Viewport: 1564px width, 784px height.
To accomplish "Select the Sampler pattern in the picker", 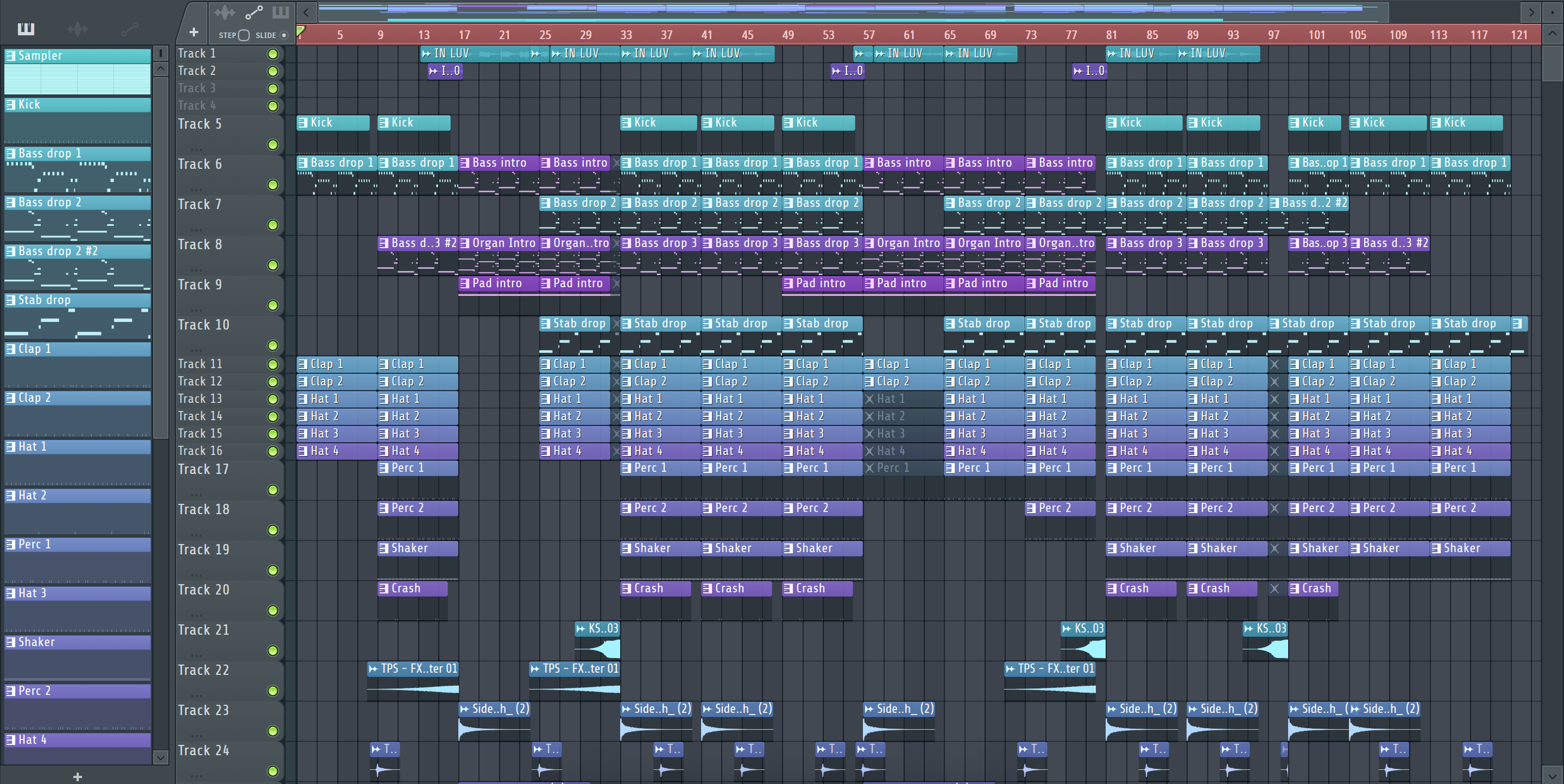I will tap(77, 71).
